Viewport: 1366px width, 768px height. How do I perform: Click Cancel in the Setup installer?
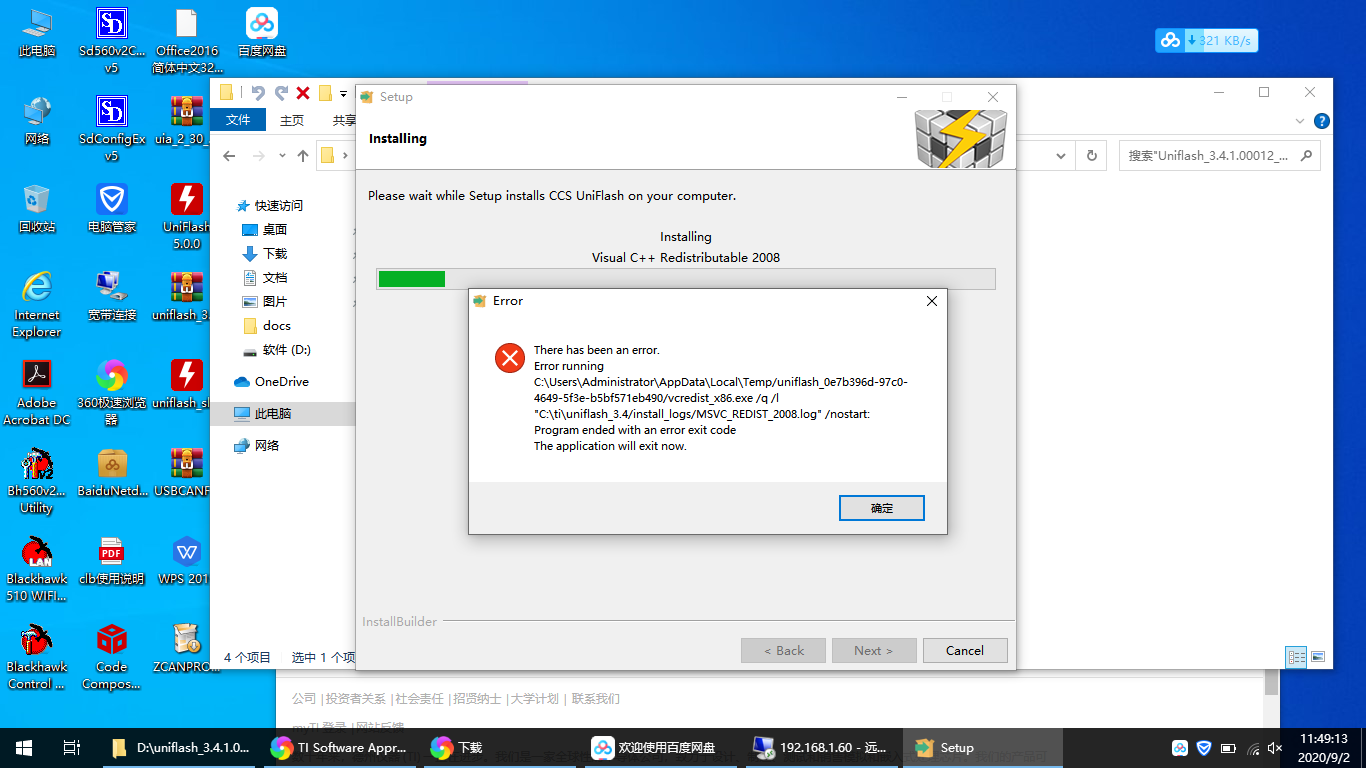tap(965, 650)
